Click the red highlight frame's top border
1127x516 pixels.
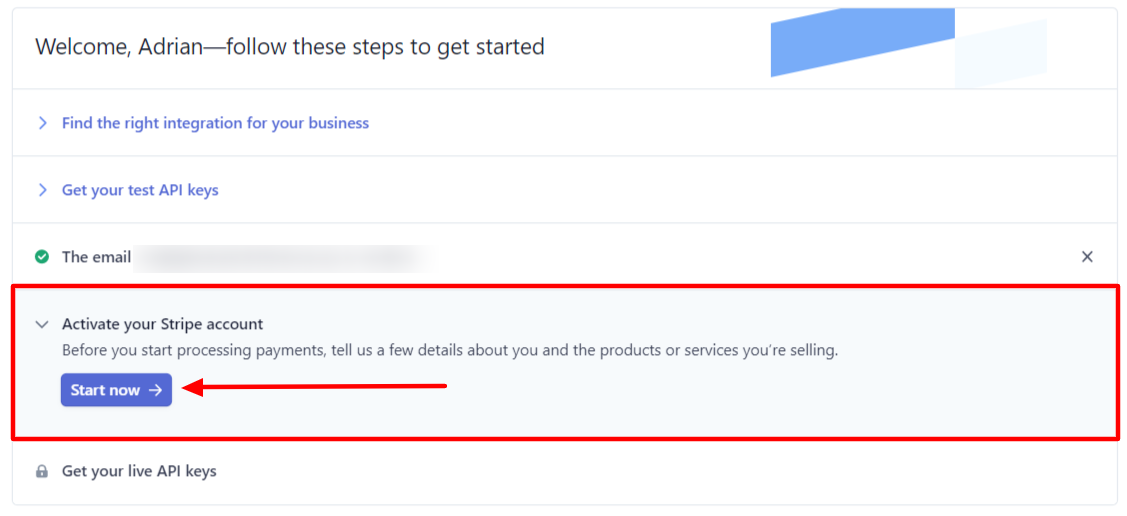[x=565, y=287]
